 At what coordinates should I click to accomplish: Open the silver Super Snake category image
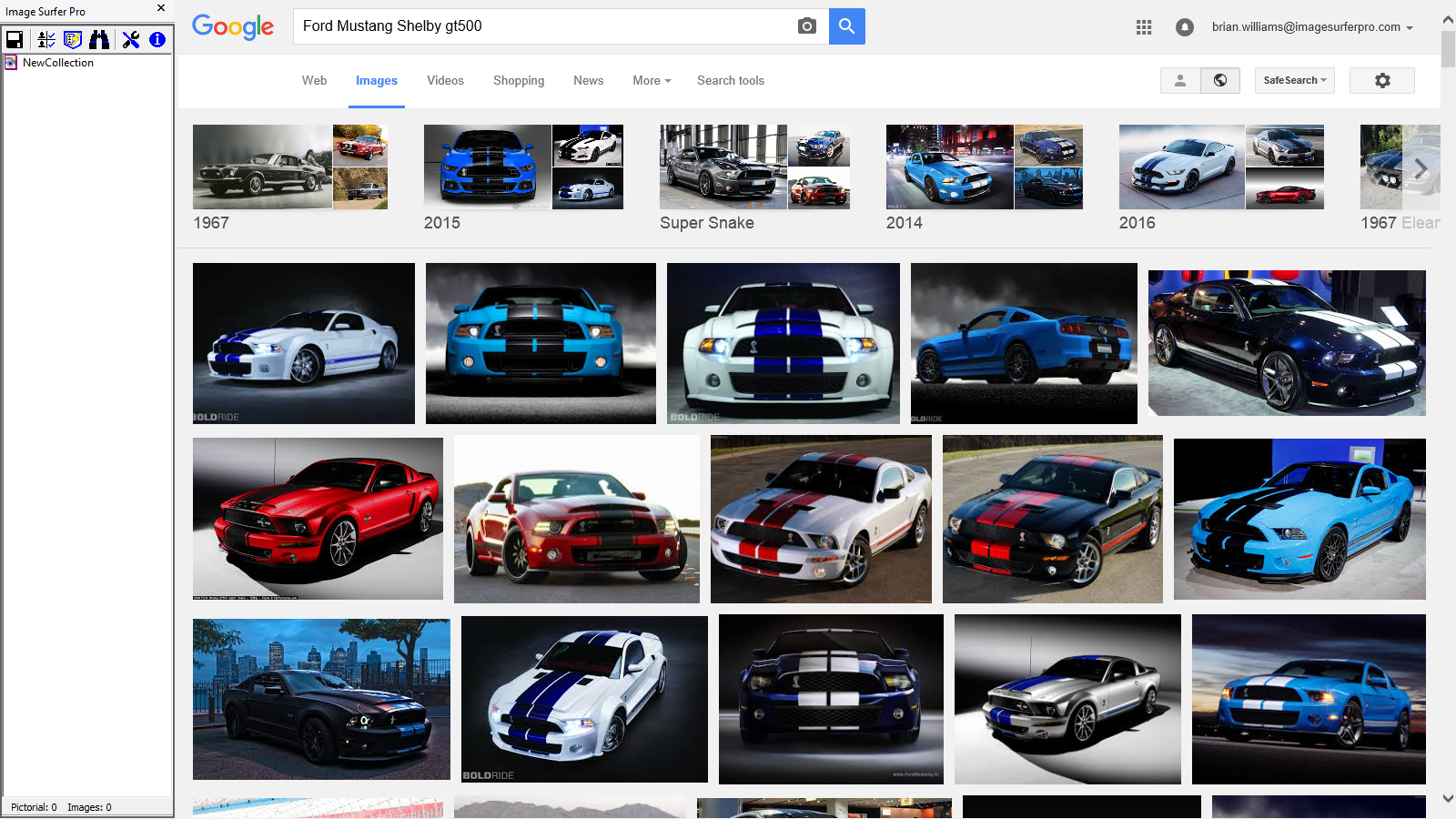coord(723,167)
